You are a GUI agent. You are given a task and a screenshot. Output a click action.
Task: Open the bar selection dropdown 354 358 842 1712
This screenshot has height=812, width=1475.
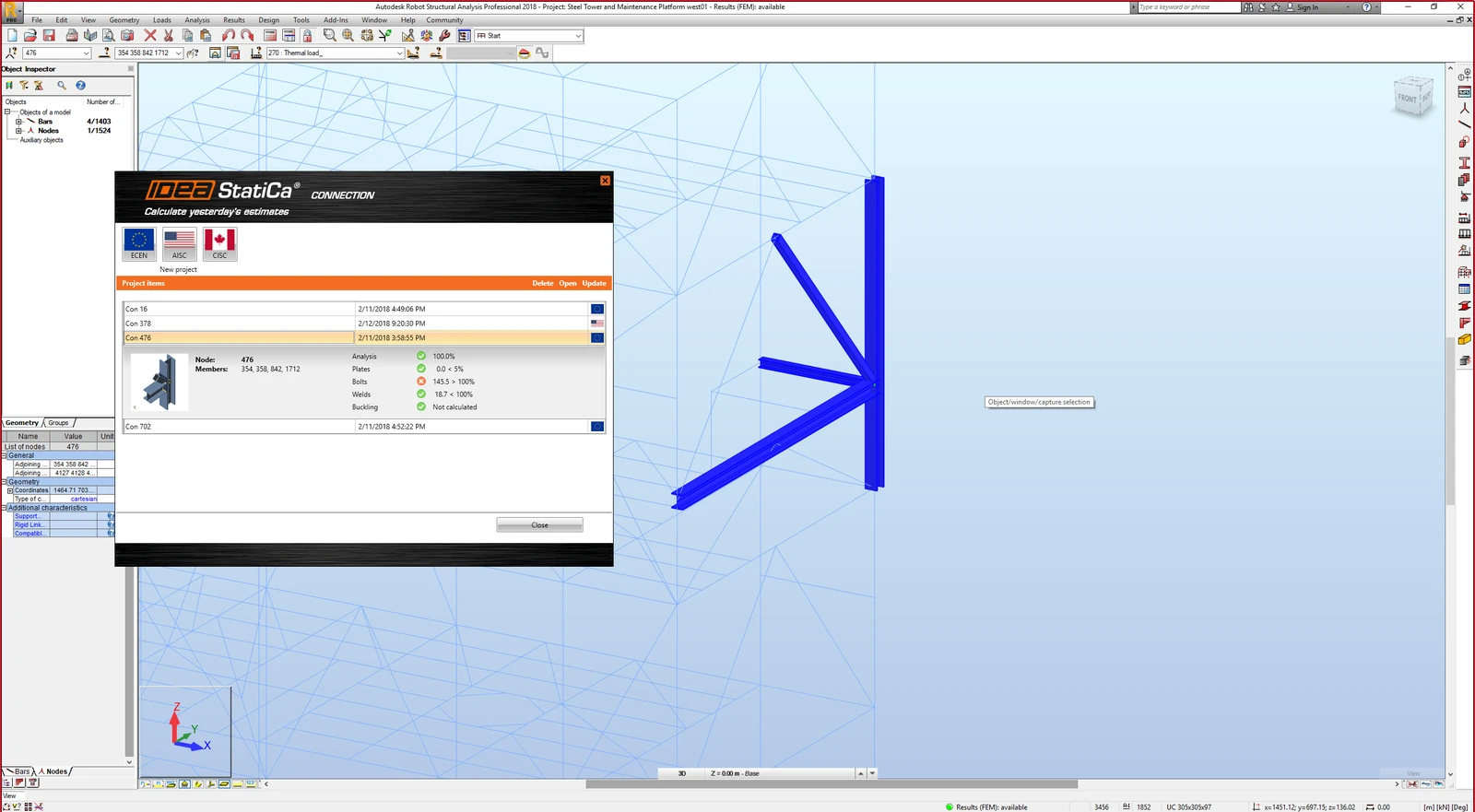179,53
